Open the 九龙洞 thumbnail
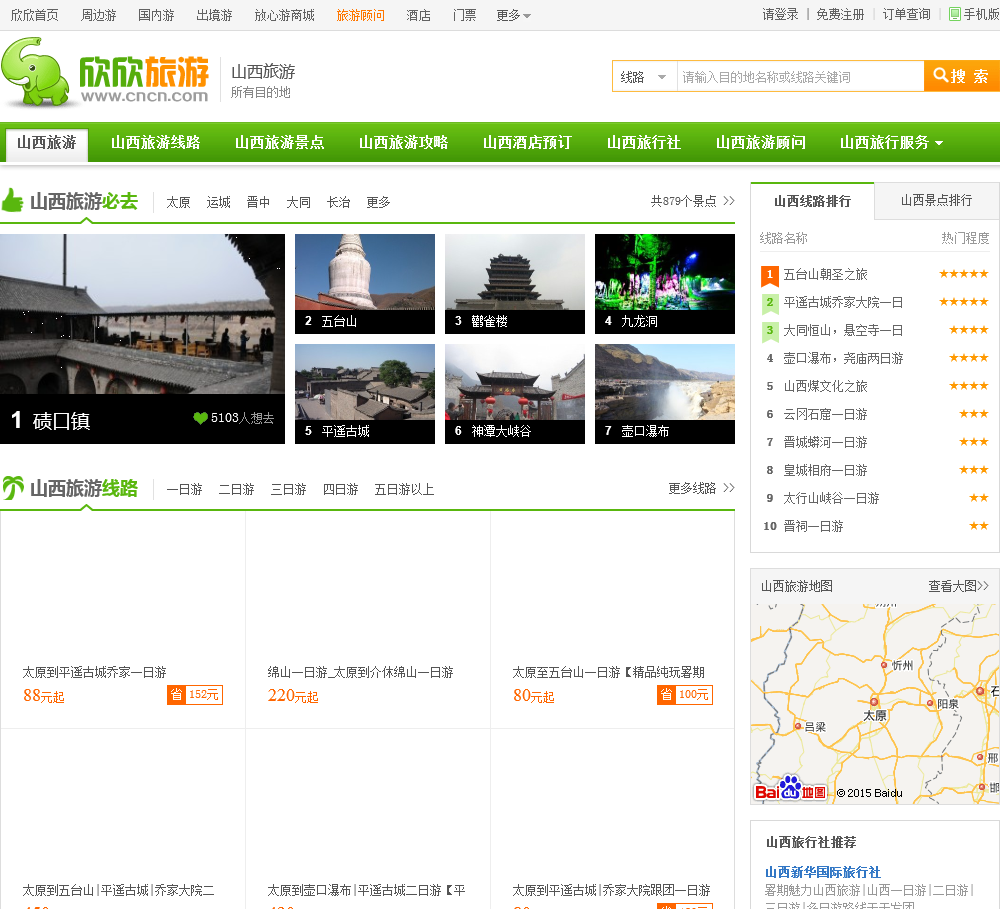Screen dimensions: 1000x909 [665, 284]
